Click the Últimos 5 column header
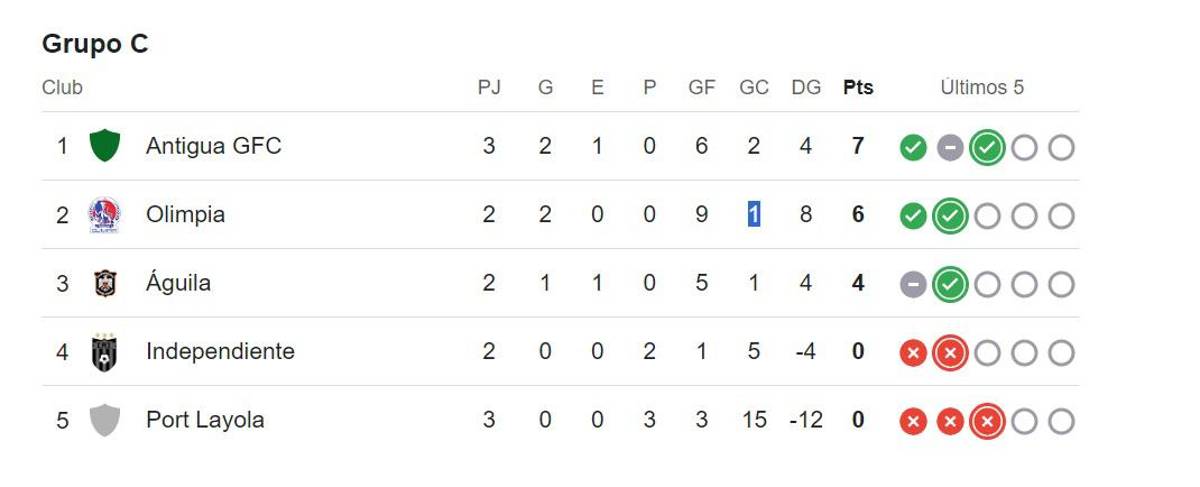Viewport: 1200px width, 487px height. tap(982, 88)
